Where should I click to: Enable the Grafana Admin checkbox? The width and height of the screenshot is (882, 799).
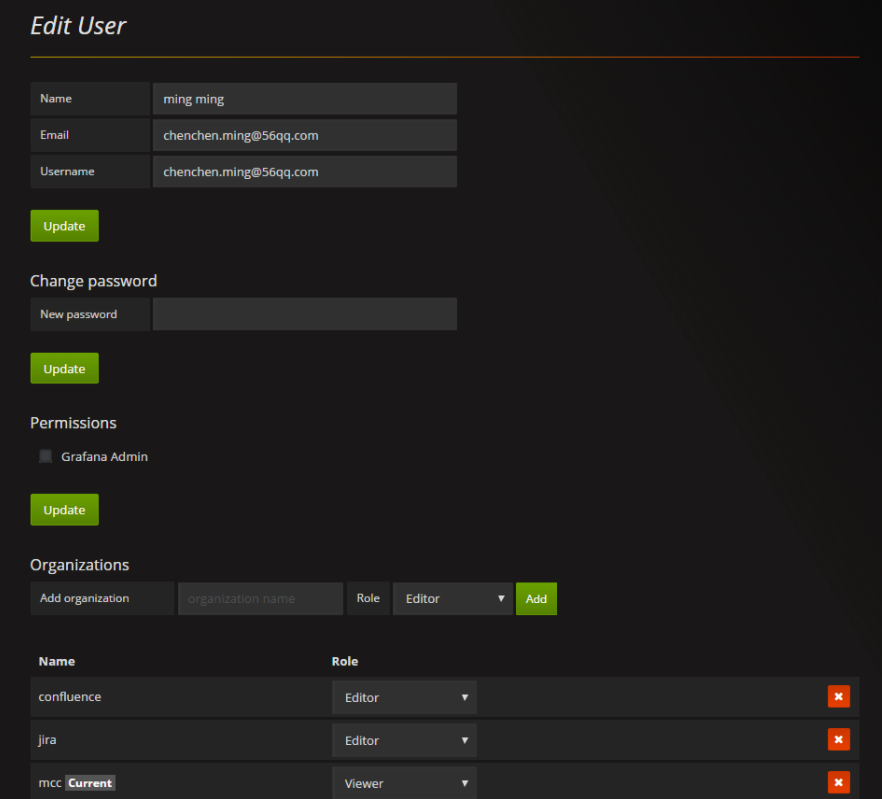(x=46, y=457)
